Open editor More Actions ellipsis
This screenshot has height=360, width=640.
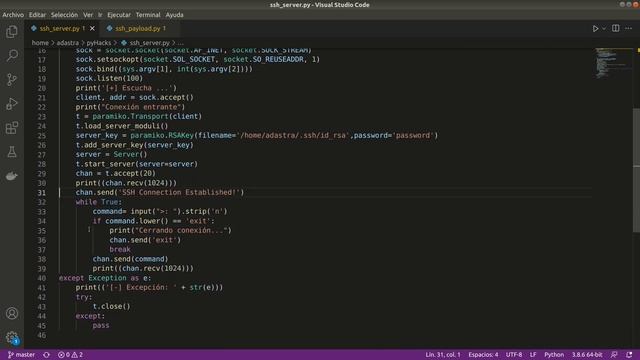tap(629, 28)
